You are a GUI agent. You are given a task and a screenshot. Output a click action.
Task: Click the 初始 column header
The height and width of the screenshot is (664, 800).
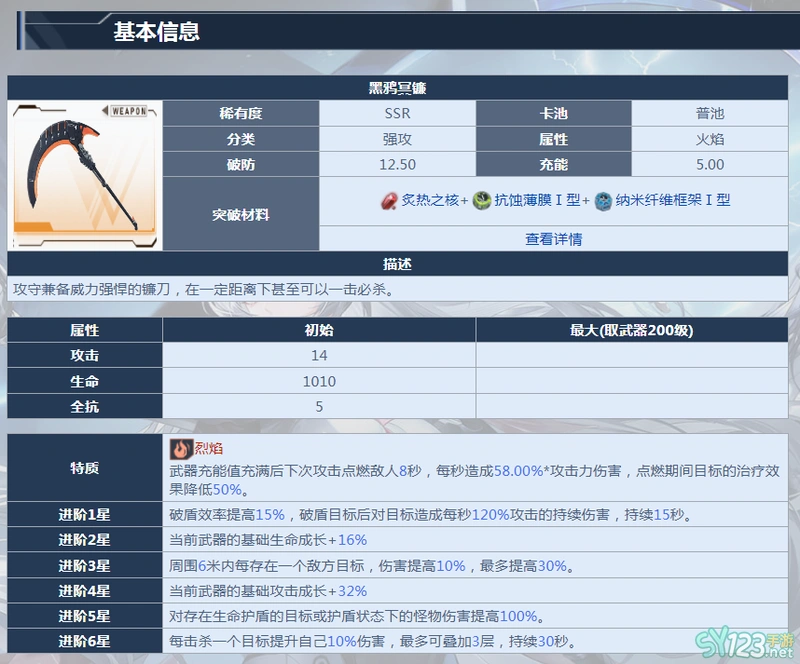319,330
